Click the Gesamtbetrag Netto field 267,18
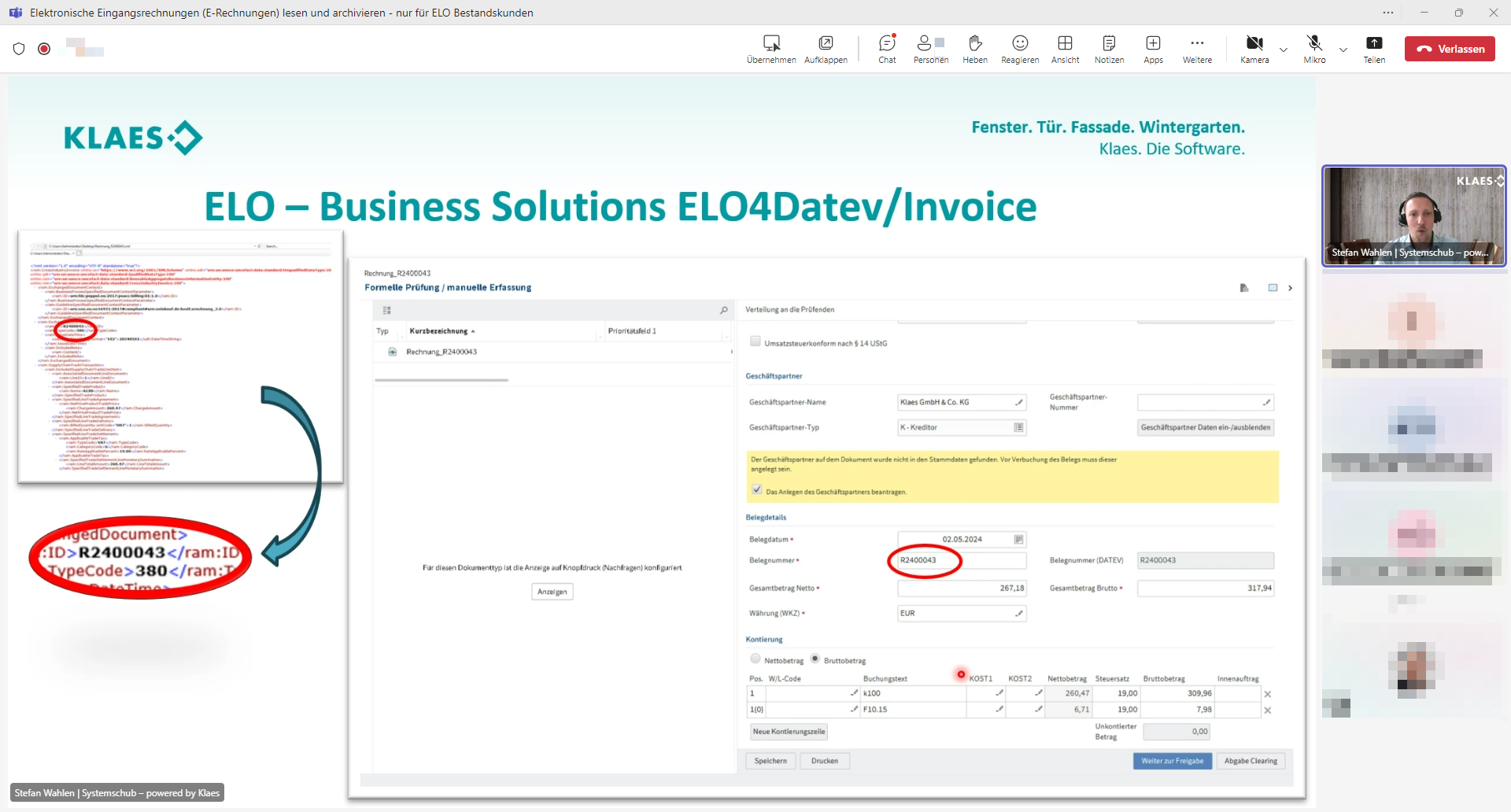 [x=962, y=588]
